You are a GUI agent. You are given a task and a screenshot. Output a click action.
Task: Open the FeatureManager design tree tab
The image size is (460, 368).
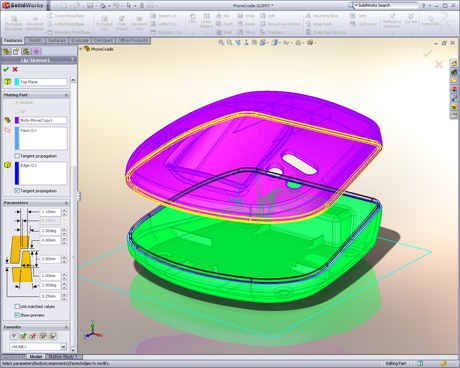(6, 51)
